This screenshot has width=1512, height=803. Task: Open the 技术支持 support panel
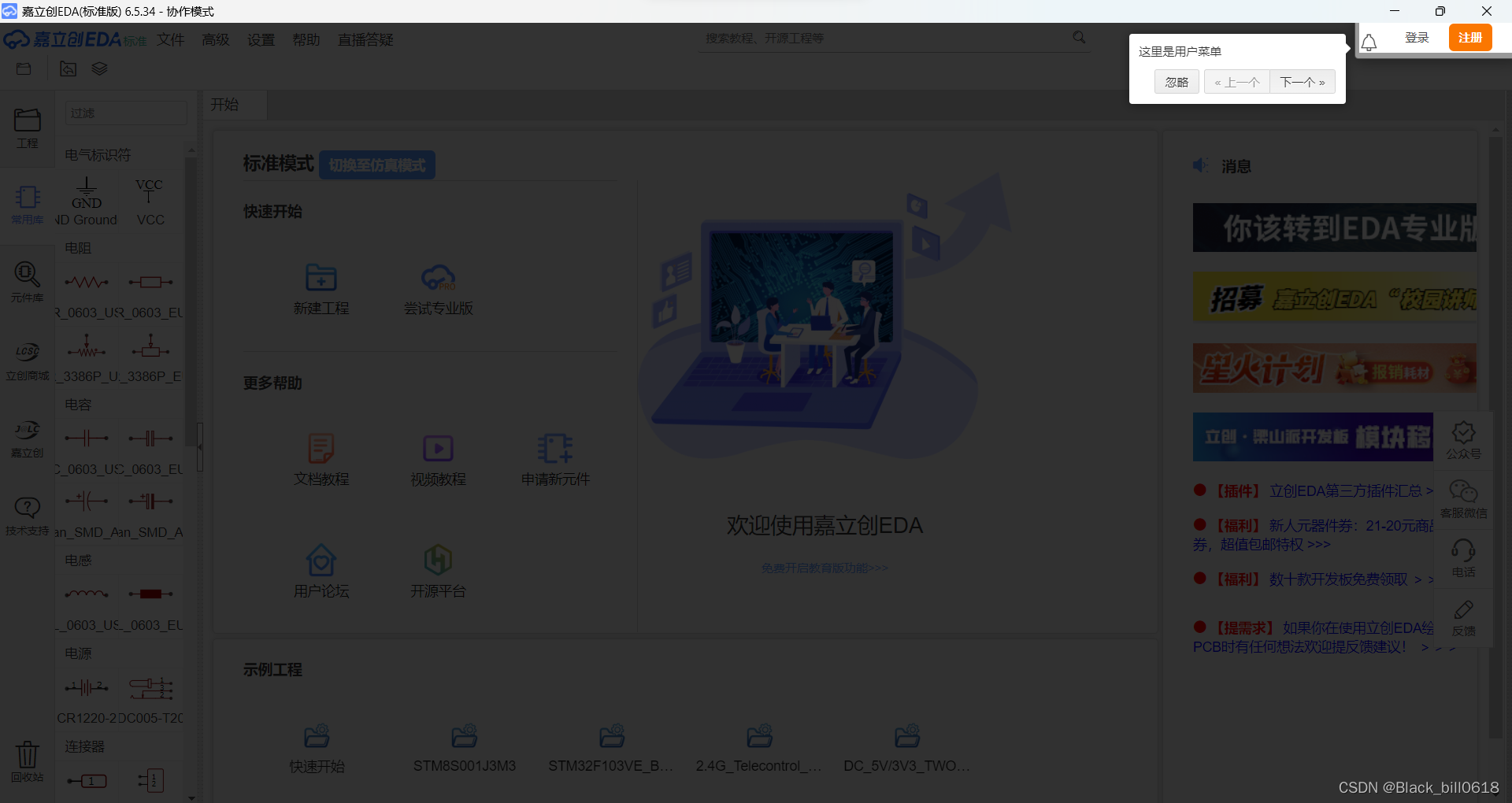[x=27, y=516]
